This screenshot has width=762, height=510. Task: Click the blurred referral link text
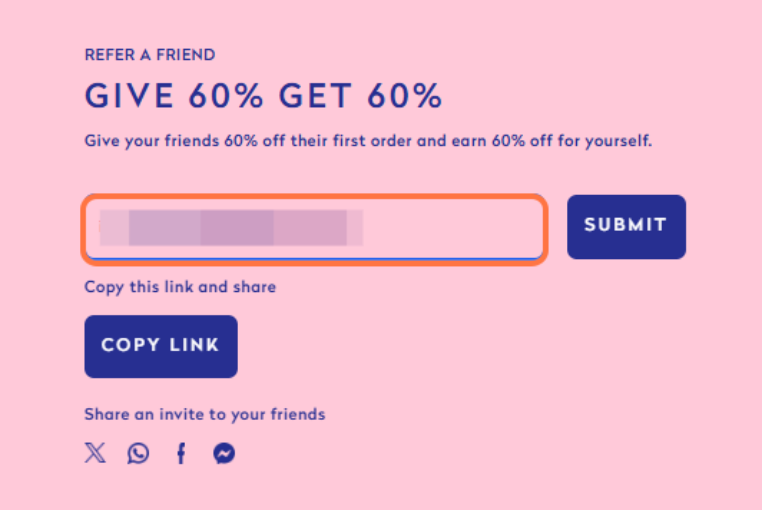click(x=232, y=228)
